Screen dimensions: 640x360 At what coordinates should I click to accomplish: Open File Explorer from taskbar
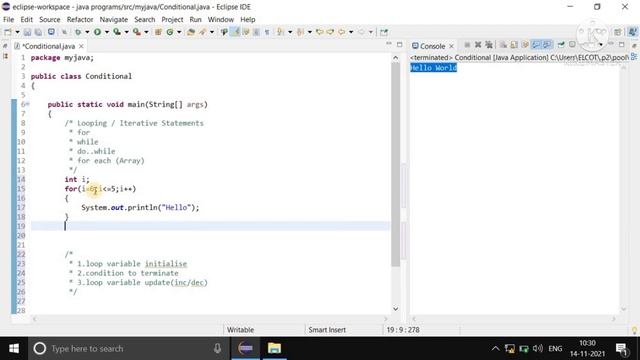[274, 349]
